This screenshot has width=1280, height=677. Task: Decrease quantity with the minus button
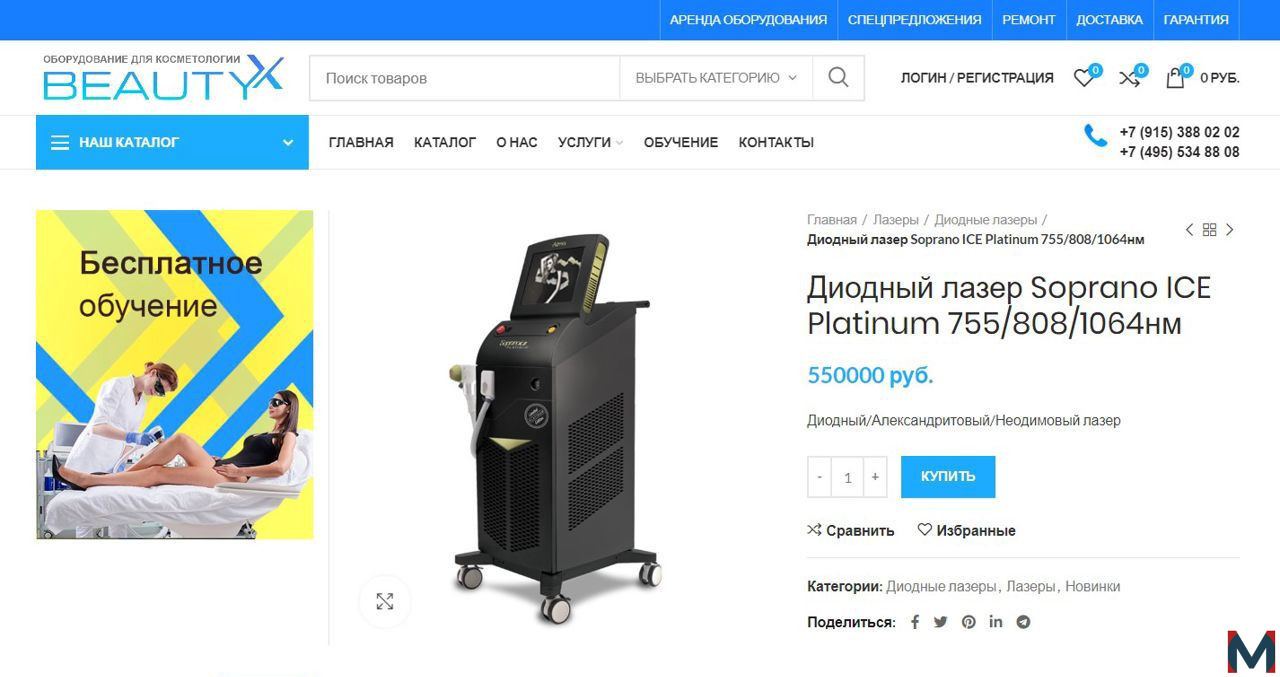tap(820, 477)
